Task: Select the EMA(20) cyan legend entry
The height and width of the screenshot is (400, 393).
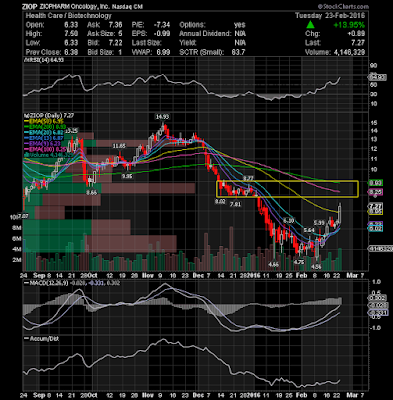Action: [x=43, y=133]
